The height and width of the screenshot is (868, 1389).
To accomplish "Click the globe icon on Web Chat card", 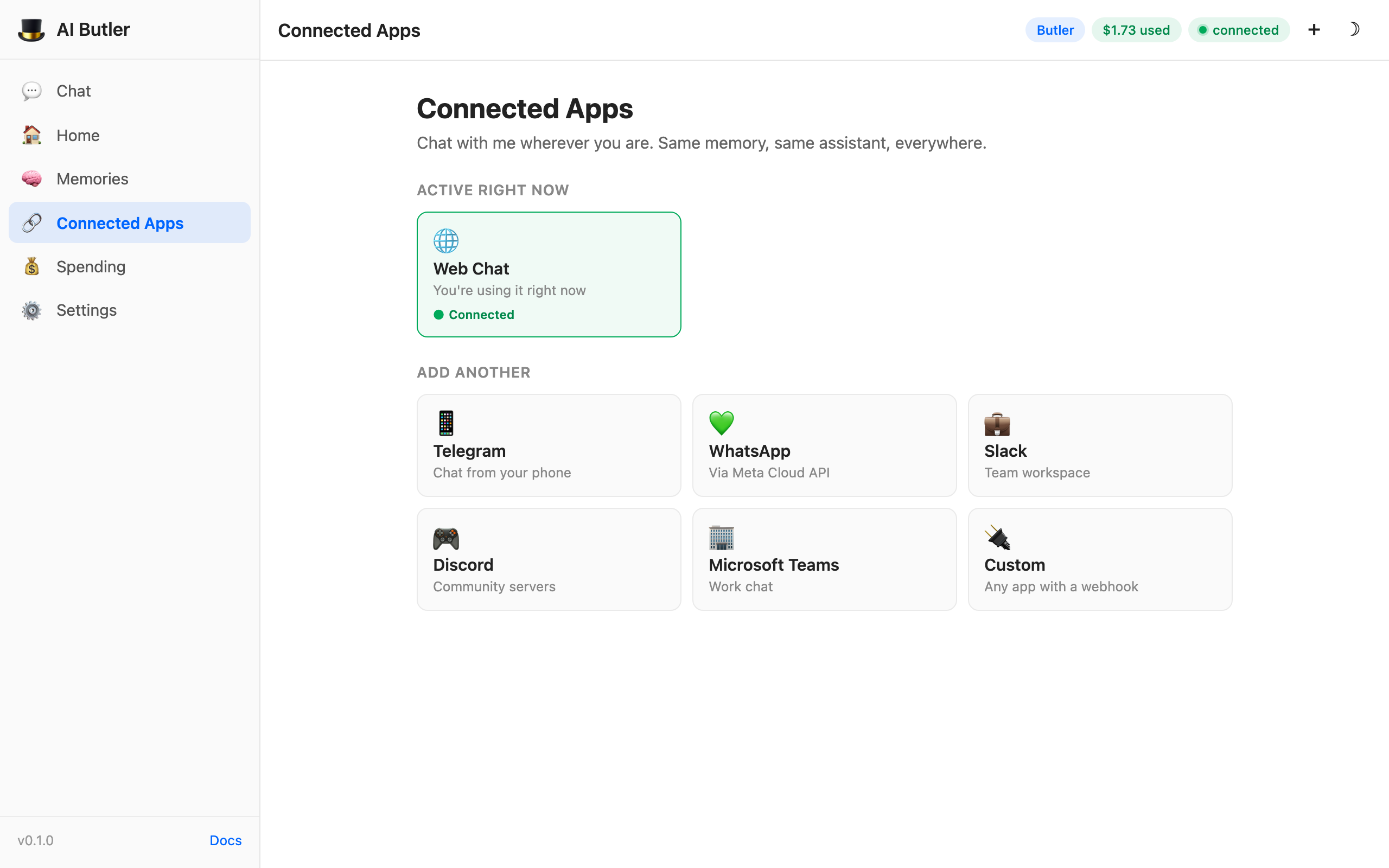I will tap(446, 240).
